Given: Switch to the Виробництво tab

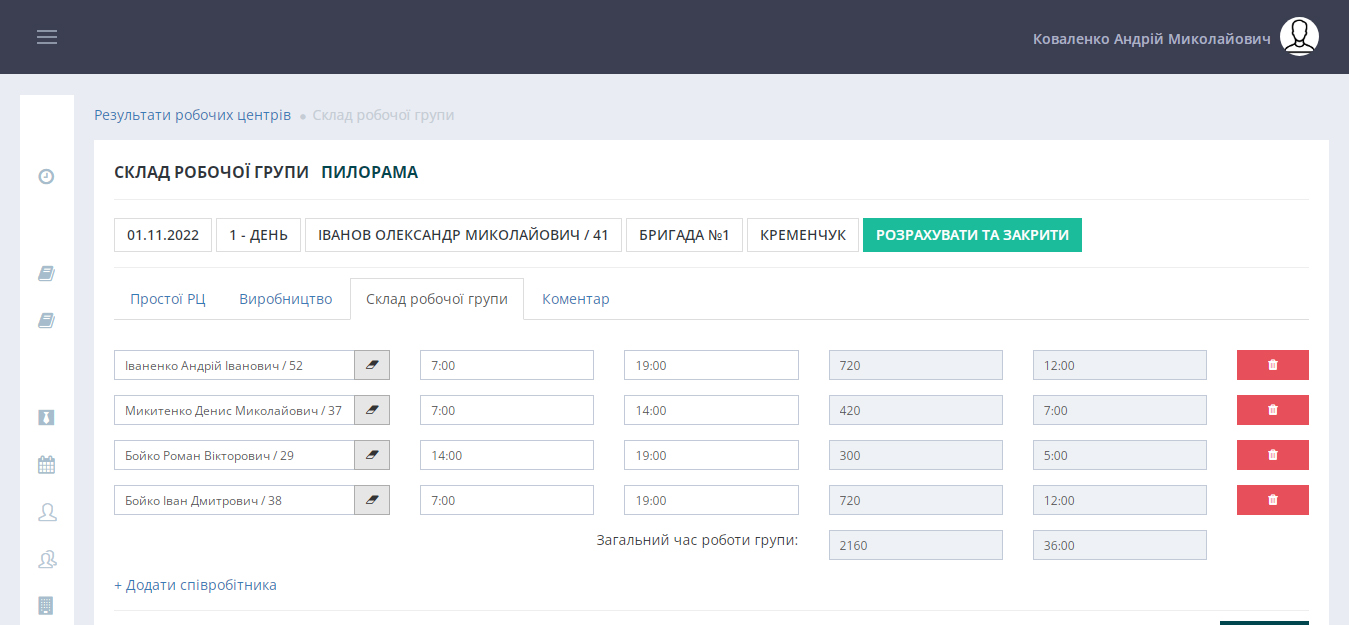Looking at the screenshot, I should click(285, 299).
